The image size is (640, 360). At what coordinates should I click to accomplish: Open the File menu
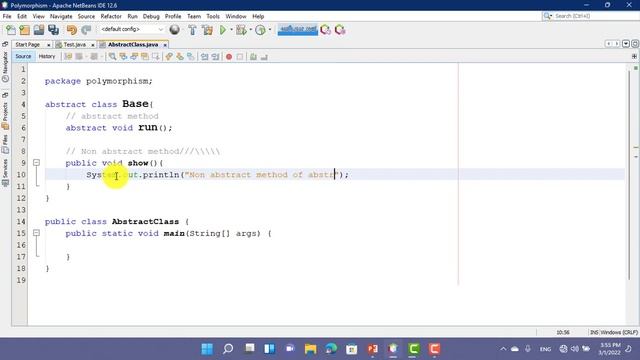7,16
